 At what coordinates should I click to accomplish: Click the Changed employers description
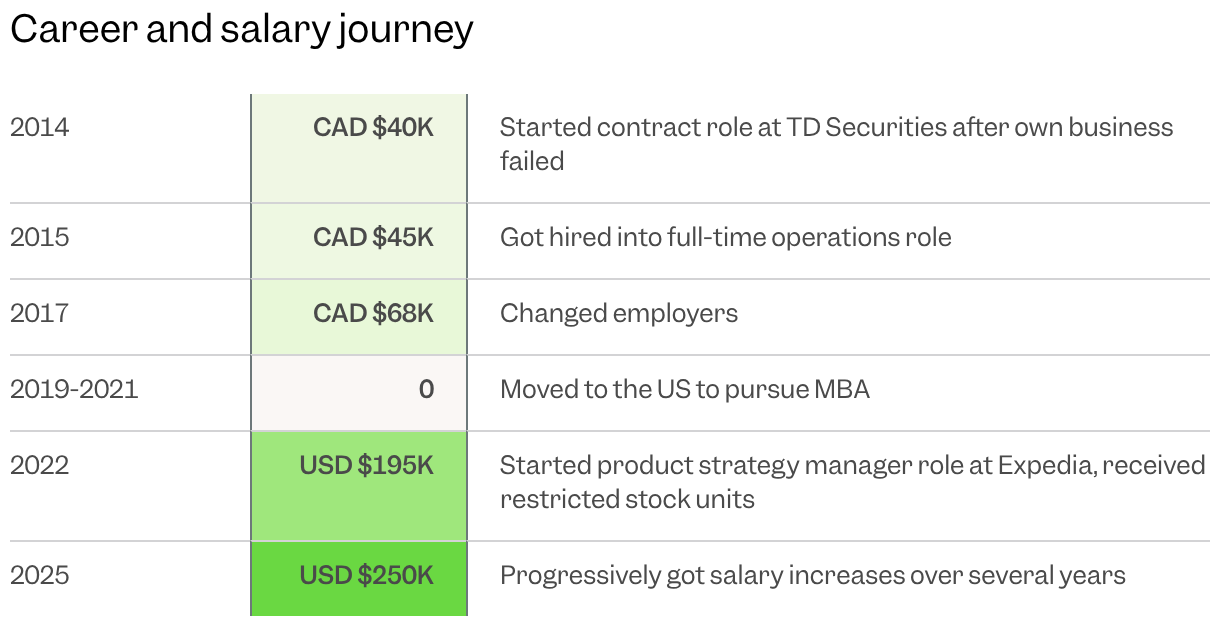coord(619,314)
